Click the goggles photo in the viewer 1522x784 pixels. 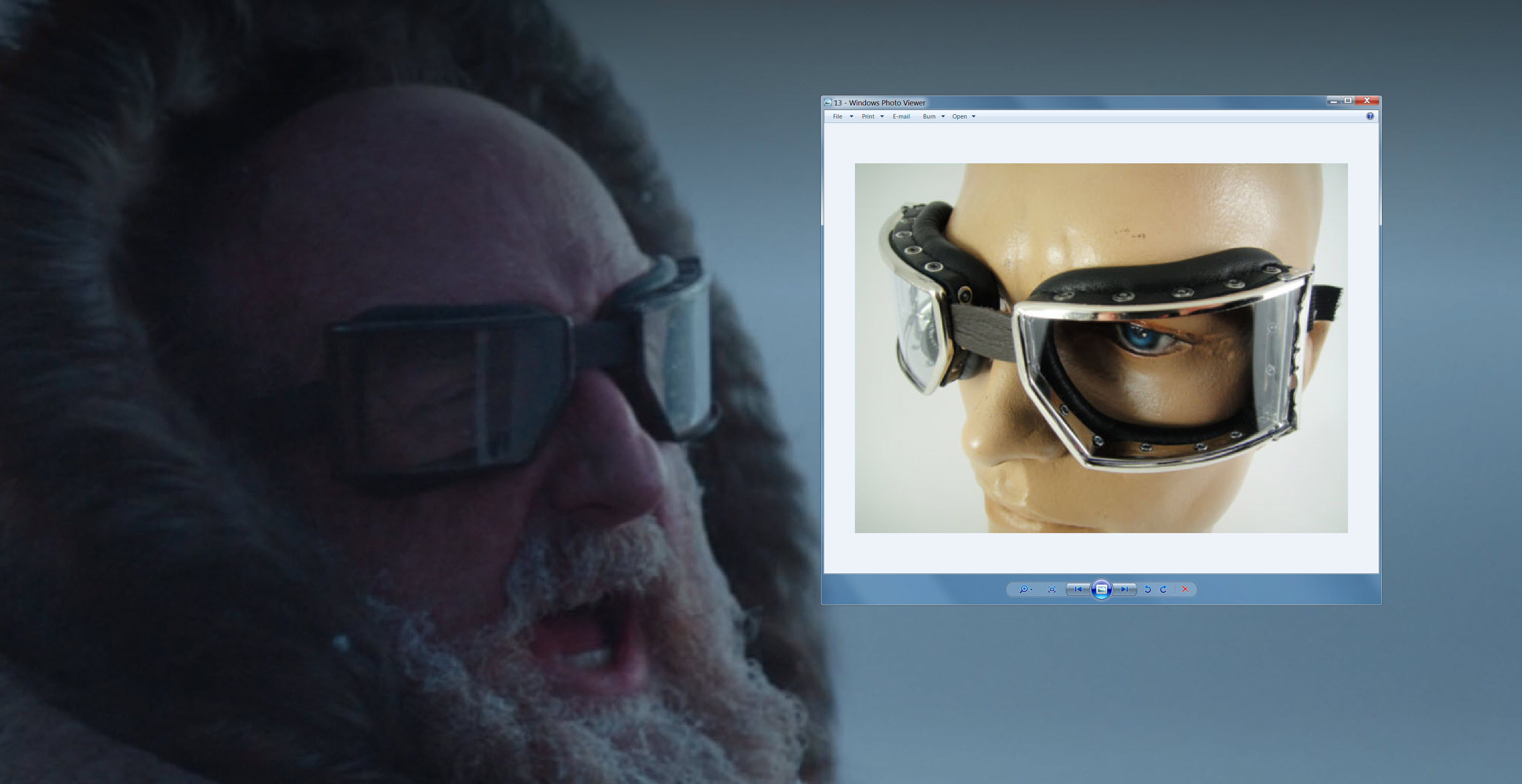tap(1101, 348)
